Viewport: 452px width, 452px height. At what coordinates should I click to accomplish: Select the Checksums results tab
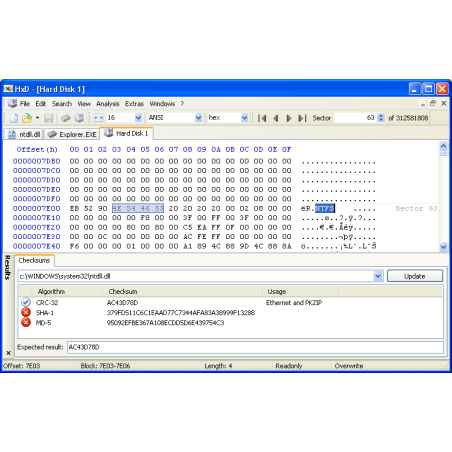[34, 260]
